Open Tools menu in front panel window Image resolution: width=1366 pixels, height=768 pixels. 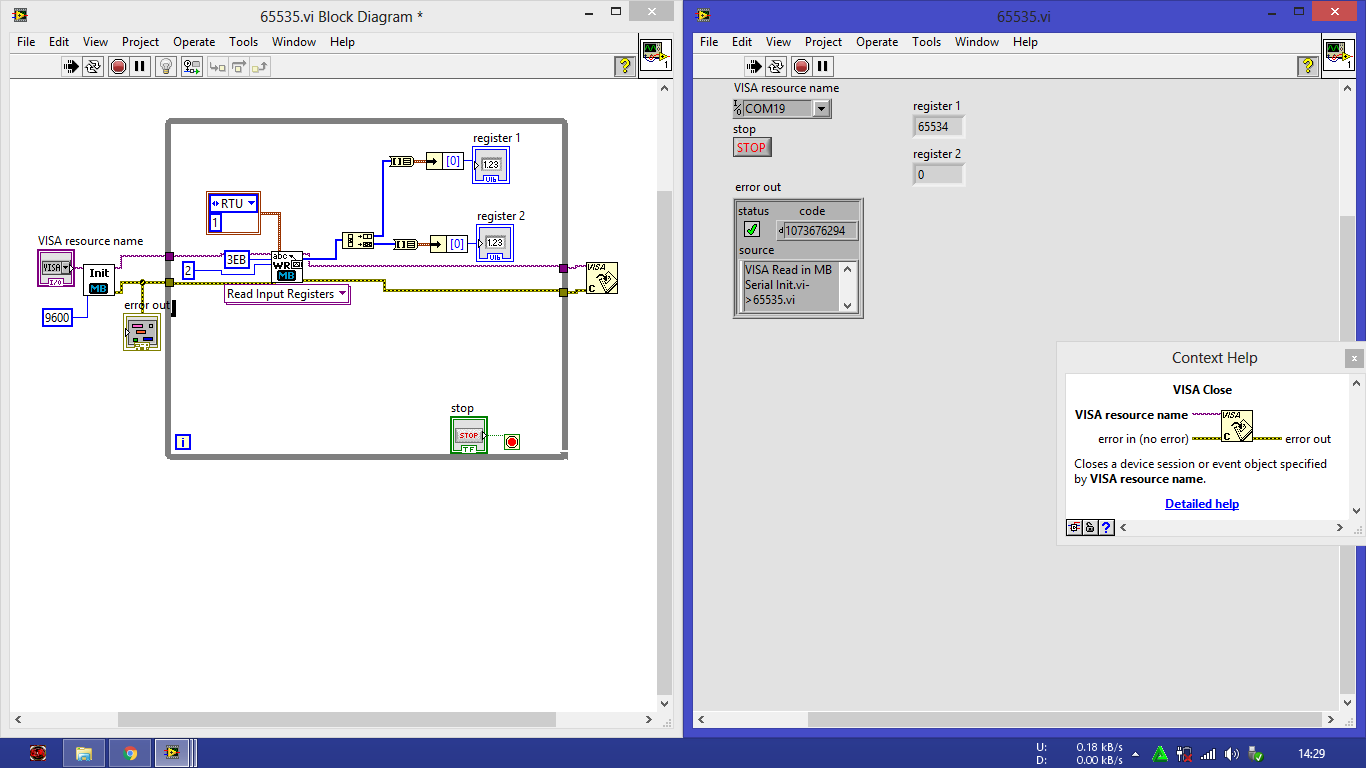coord(926,42)
